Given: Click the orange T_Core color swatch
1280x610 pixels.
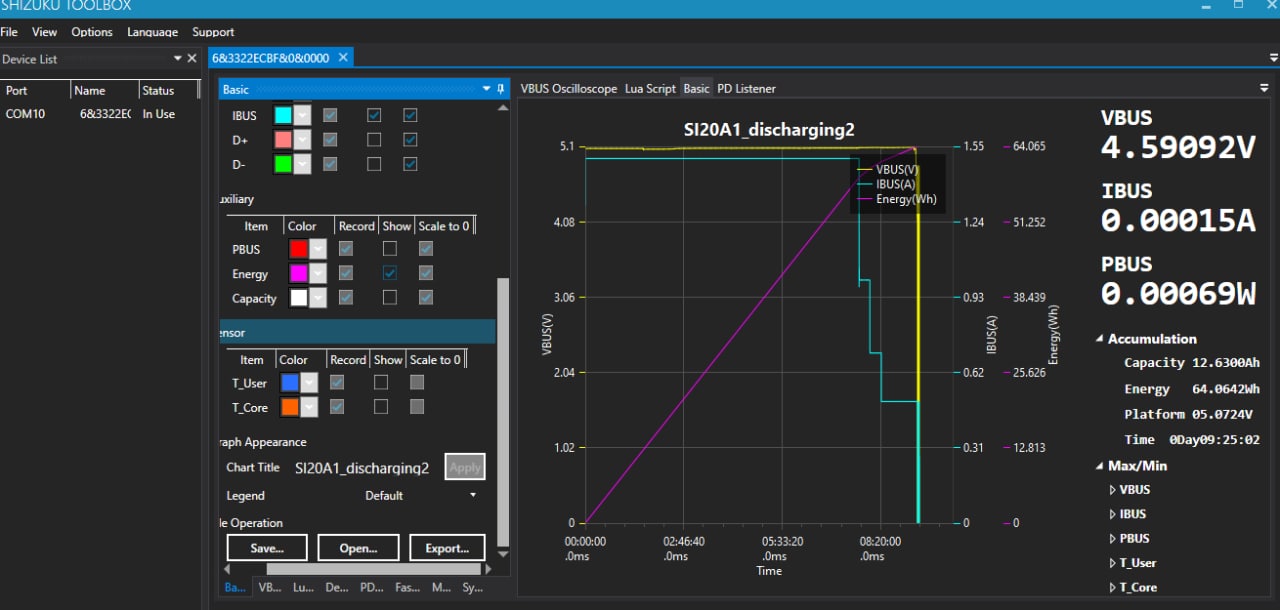Looking at the screenshot, I should click(x=290, y=406).
